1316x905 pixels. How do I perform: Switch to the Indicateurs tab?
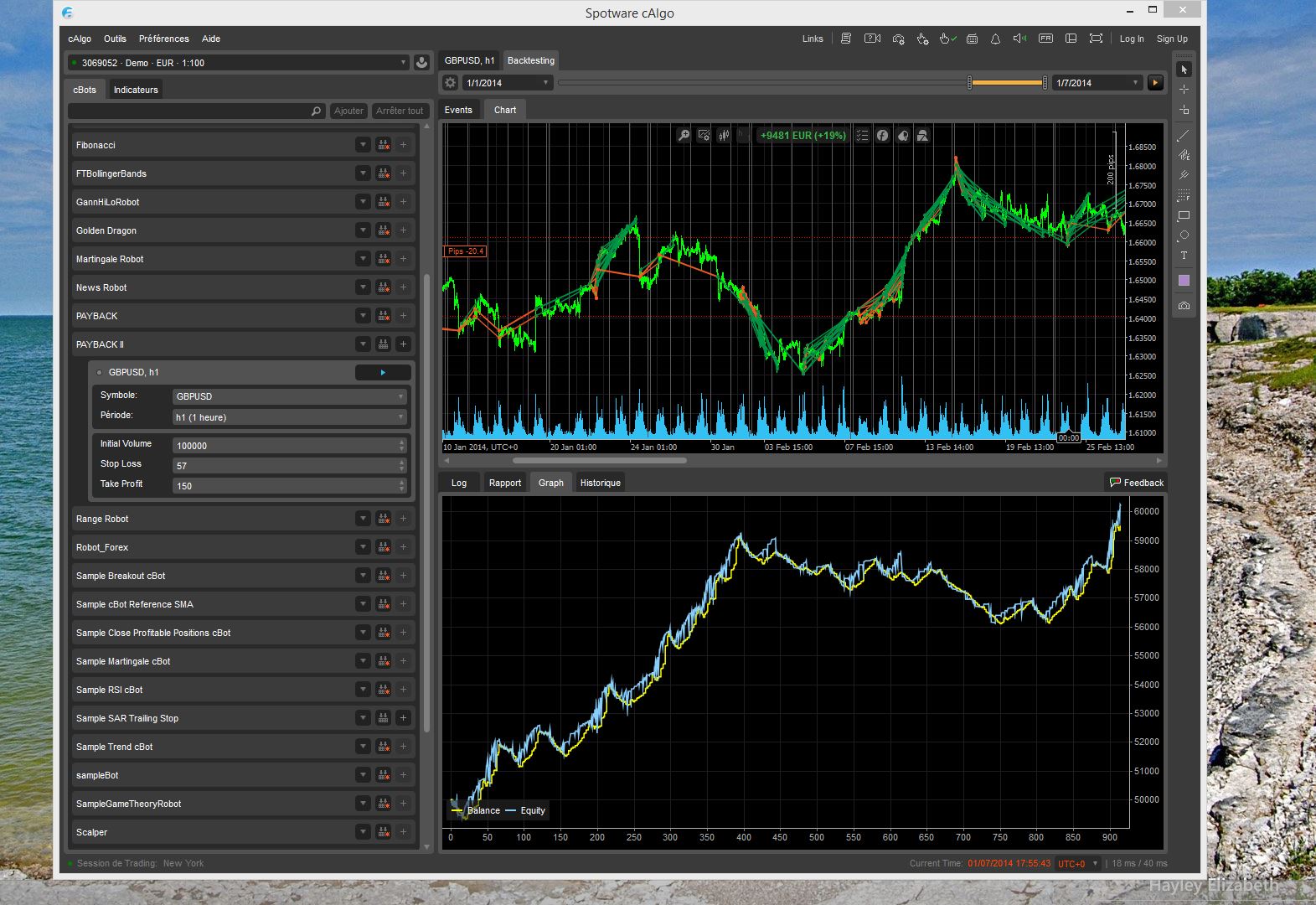point(136,90)
